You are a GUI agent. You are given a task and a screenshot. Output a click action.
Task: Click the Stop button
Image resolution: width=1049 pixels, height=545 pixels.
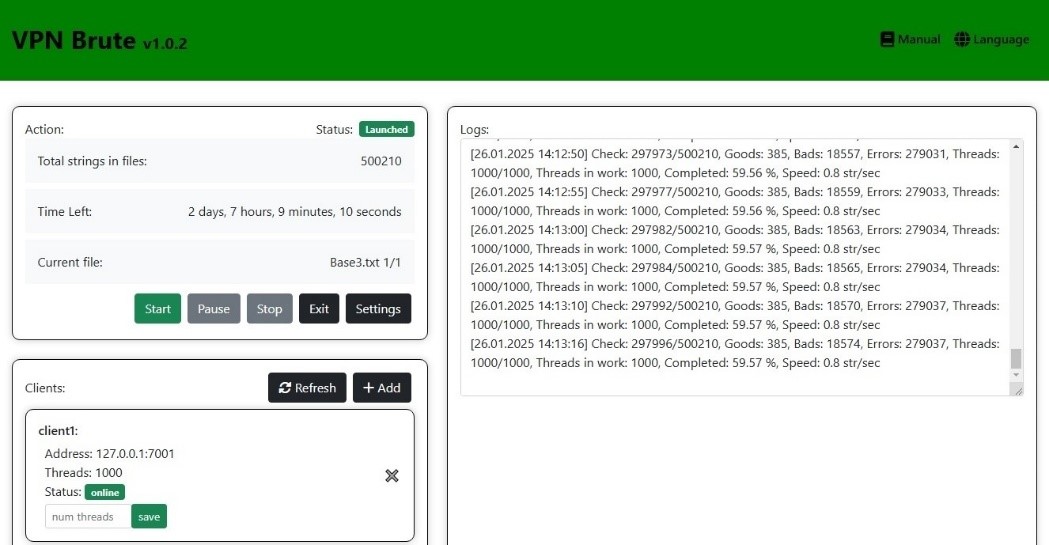pos(270,309)
